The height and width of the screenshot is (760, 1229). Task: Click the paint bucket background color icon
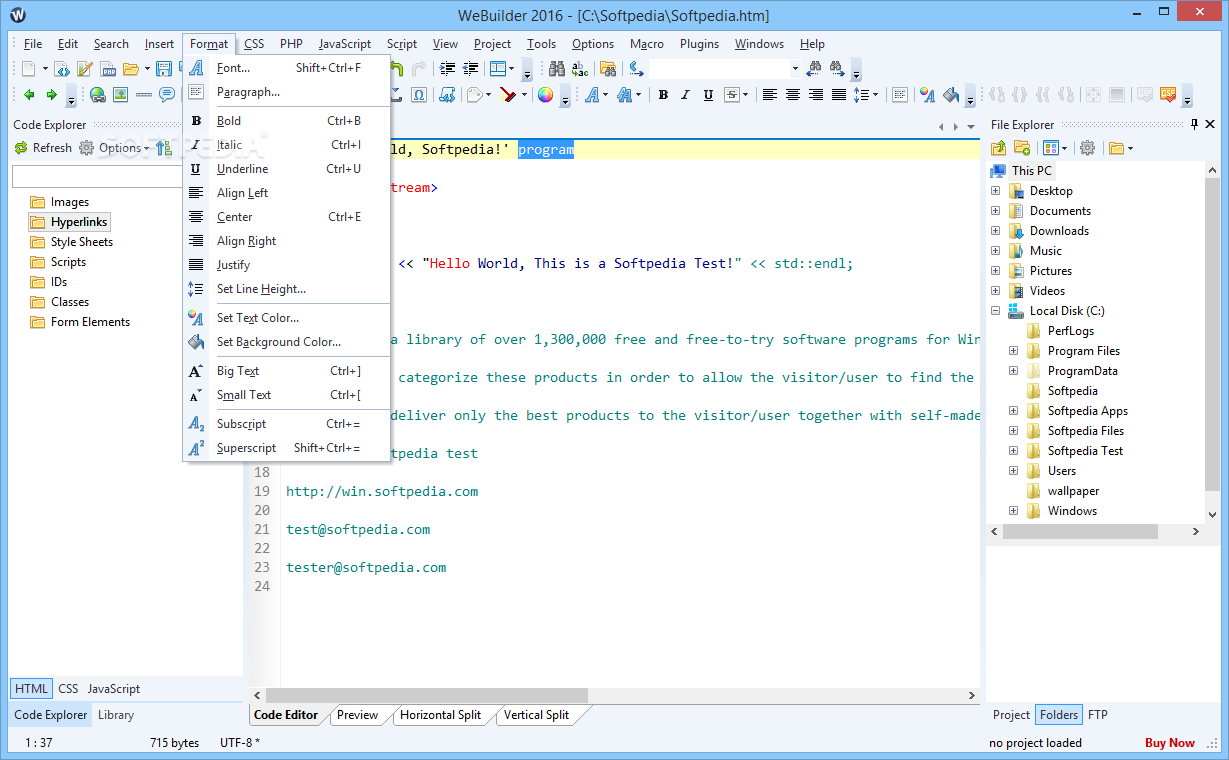click(x=951, y=95)
